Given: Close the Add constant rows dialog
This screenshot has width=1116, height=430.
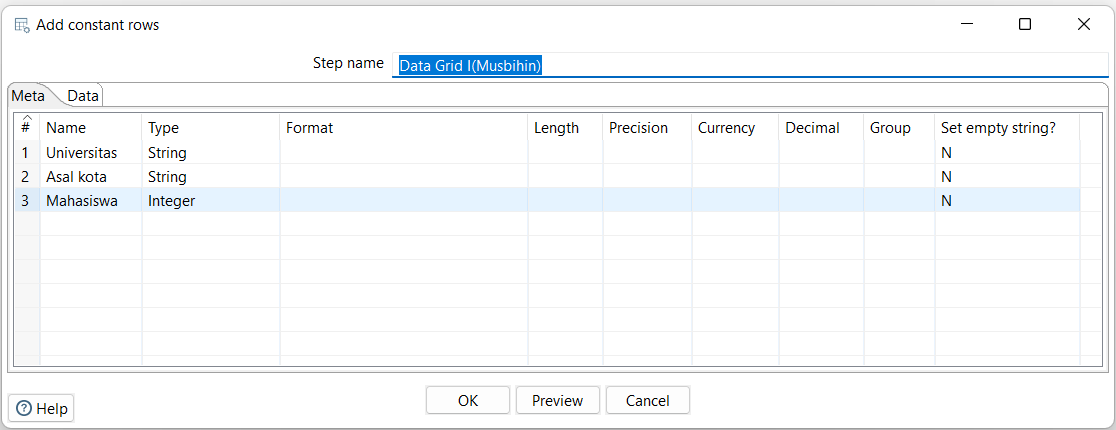Looking at the screenshot, I should pos(1084,24).
